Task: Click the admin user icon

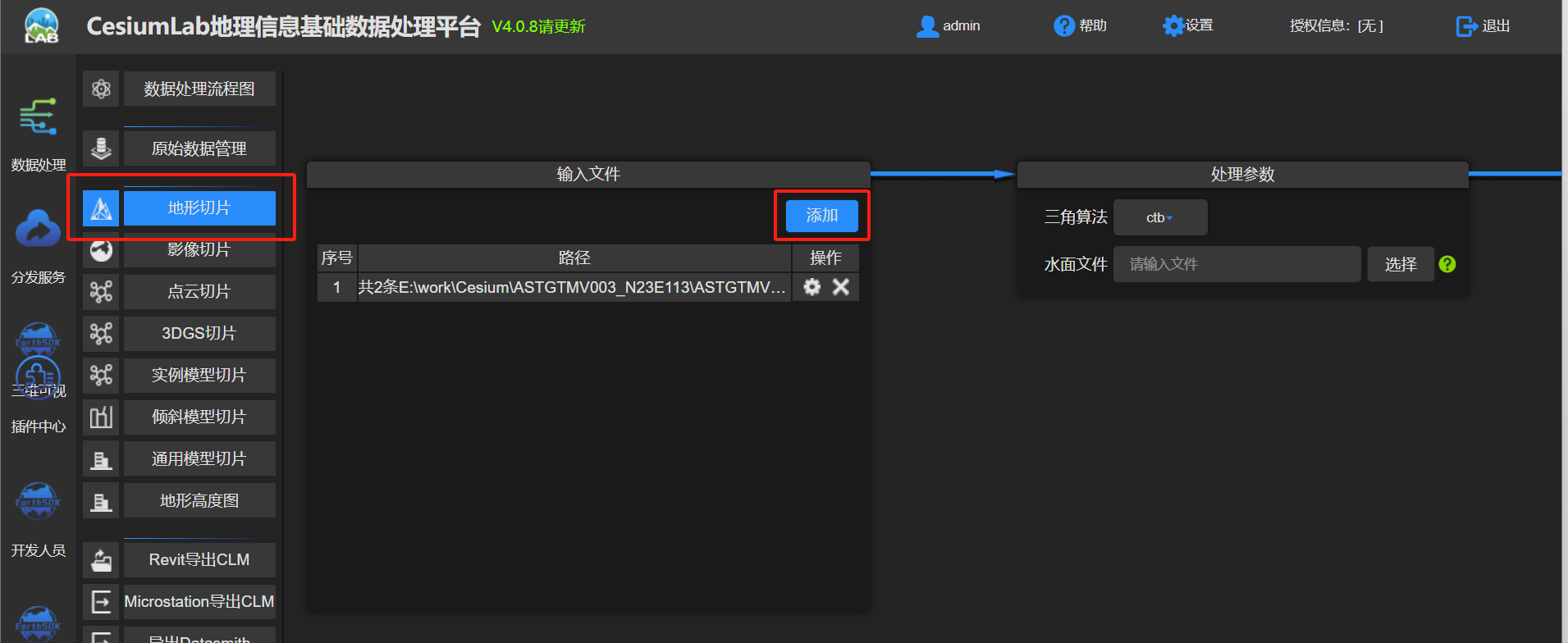Action: pos(927,26)
